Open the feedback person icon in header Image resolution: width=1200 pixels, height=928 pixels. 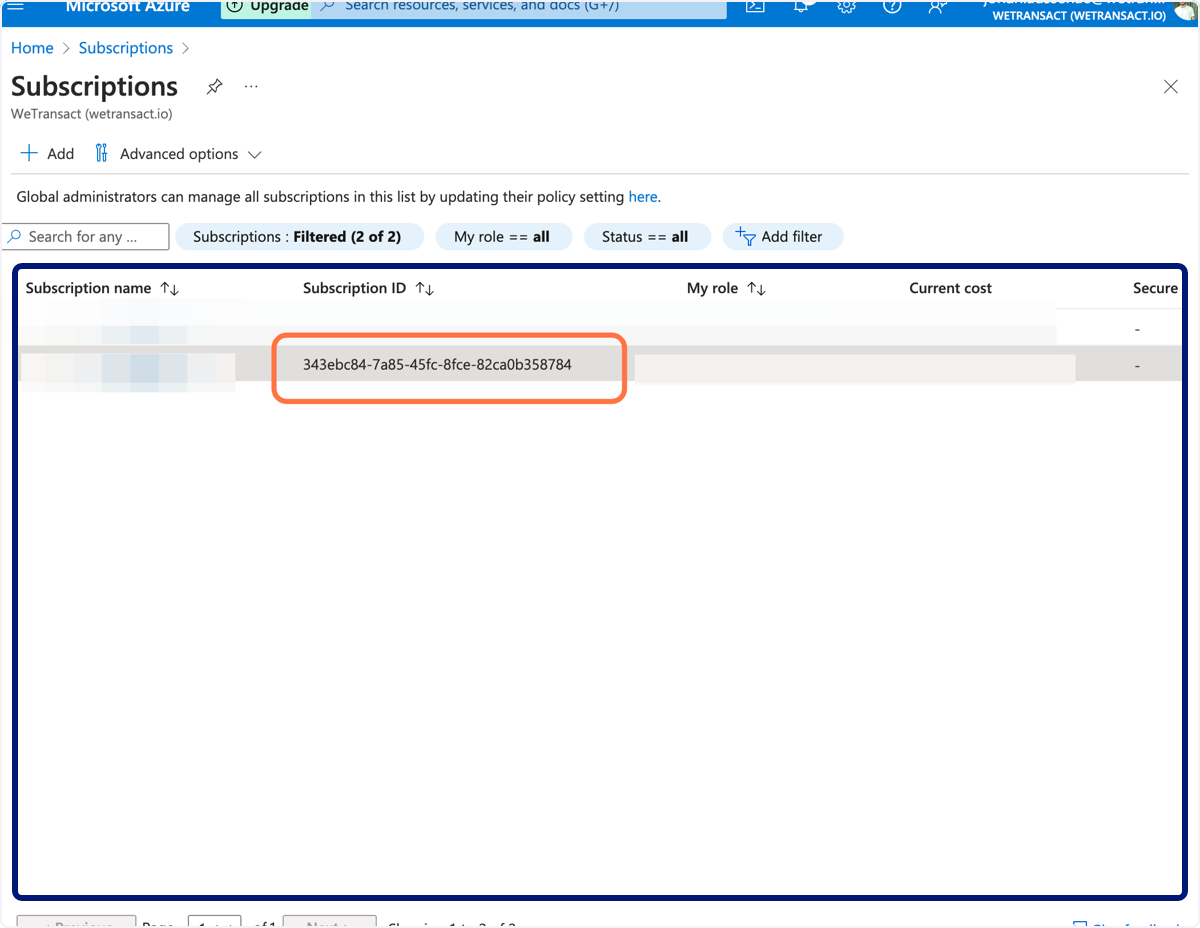point(937,6)
